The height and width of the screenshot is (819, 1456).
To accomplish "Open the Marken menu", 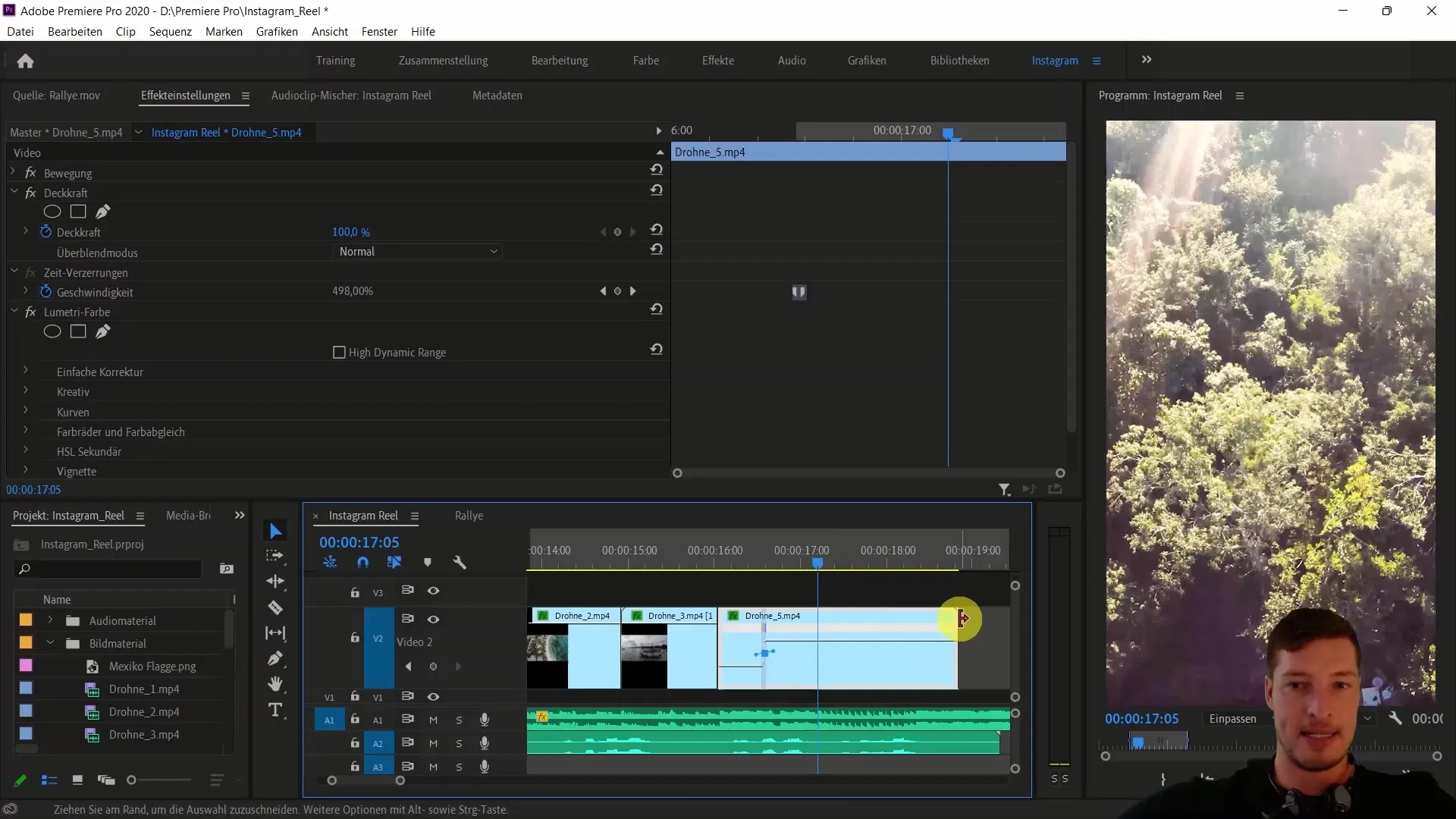I will pos(224,32).
